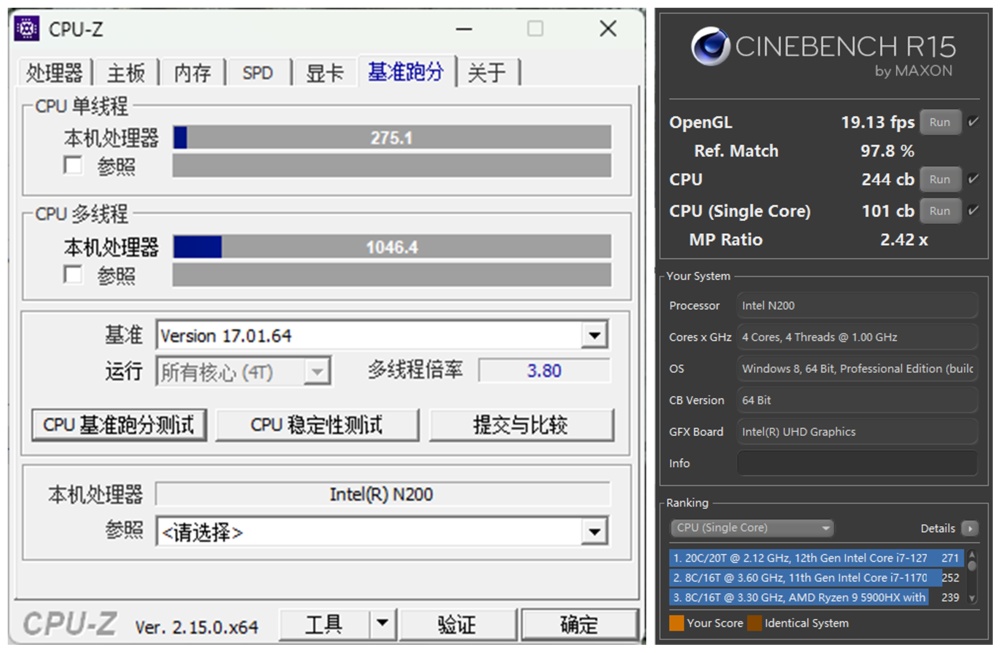Viewport: 1000px width, 653px height.
Task: Click the 多线程倍率 field showing 3.80
Action: pos(544,371)
